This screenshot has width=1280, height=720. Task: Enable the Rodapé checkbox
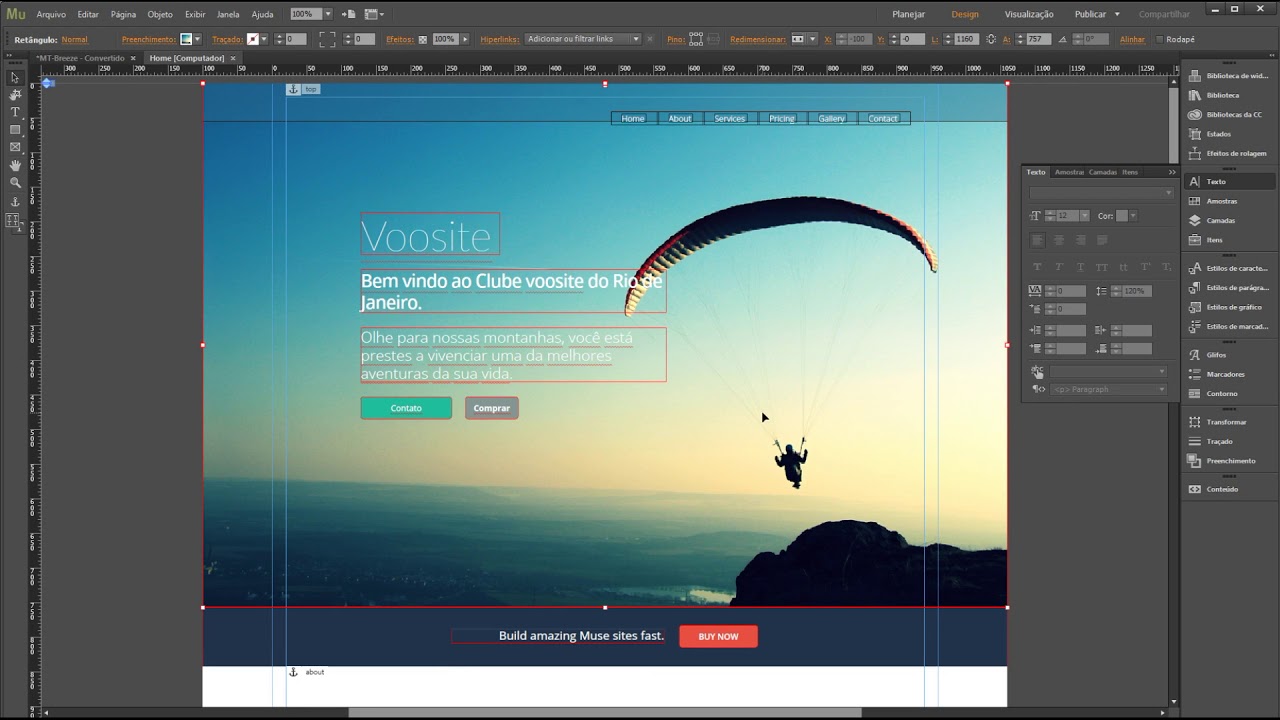coord(1159,39)
